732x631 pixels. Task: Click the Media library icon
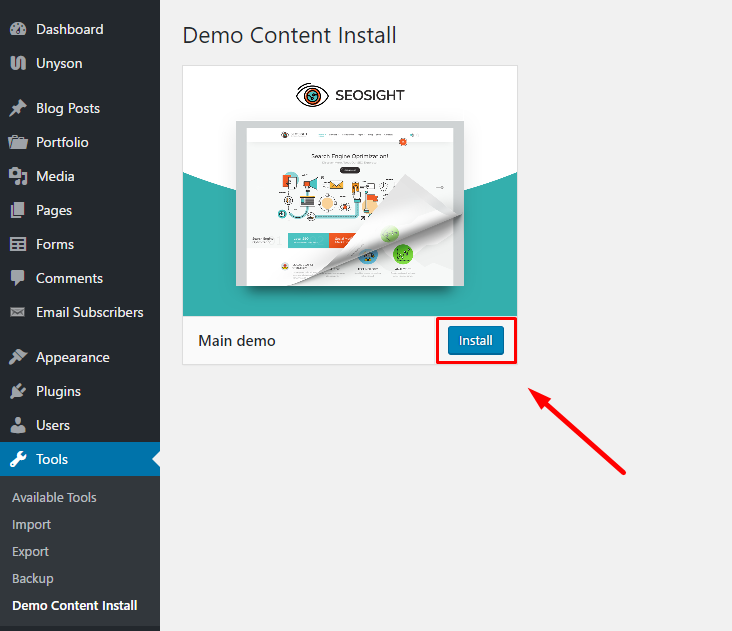point(18,176)
